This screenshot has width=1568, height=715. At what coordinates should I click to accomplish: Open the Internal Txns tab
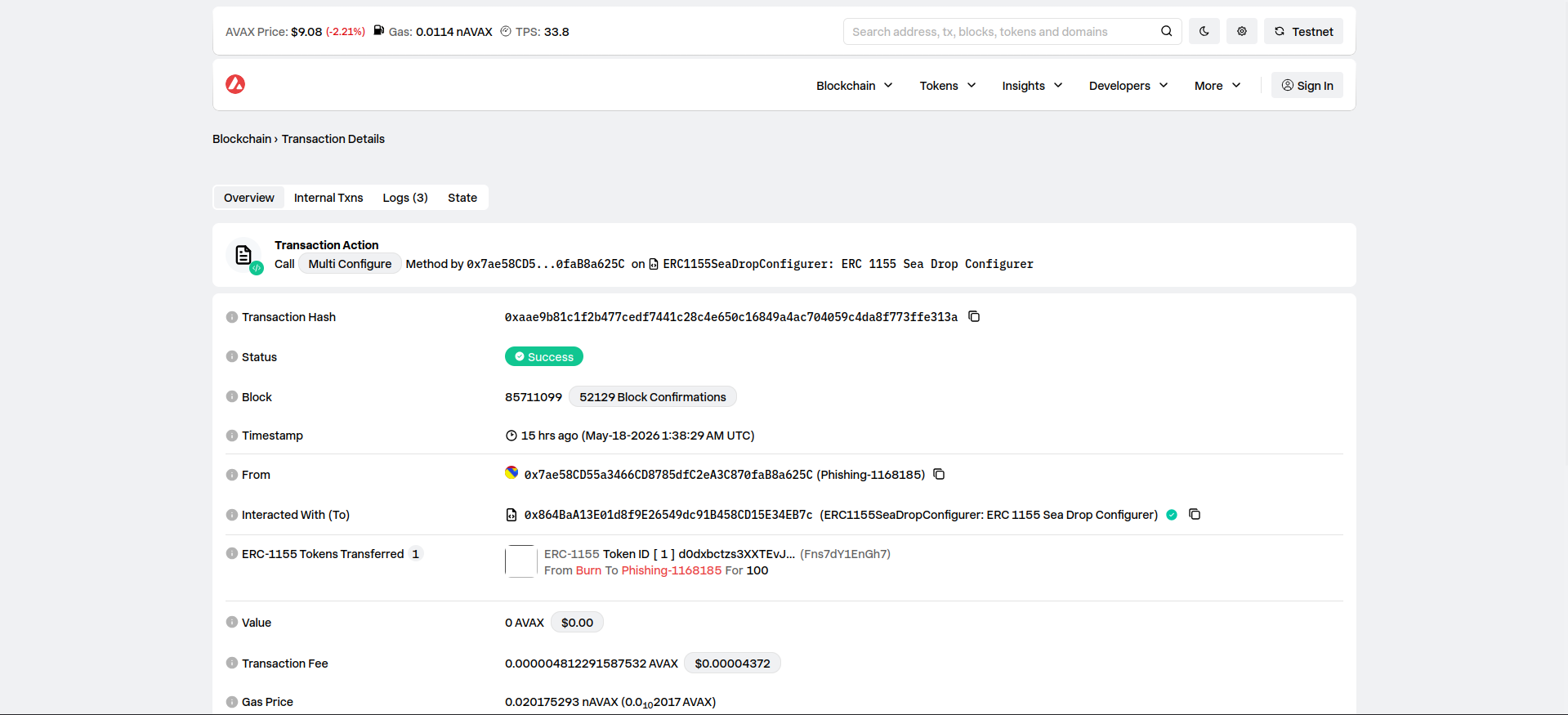(x=328, y=198)
